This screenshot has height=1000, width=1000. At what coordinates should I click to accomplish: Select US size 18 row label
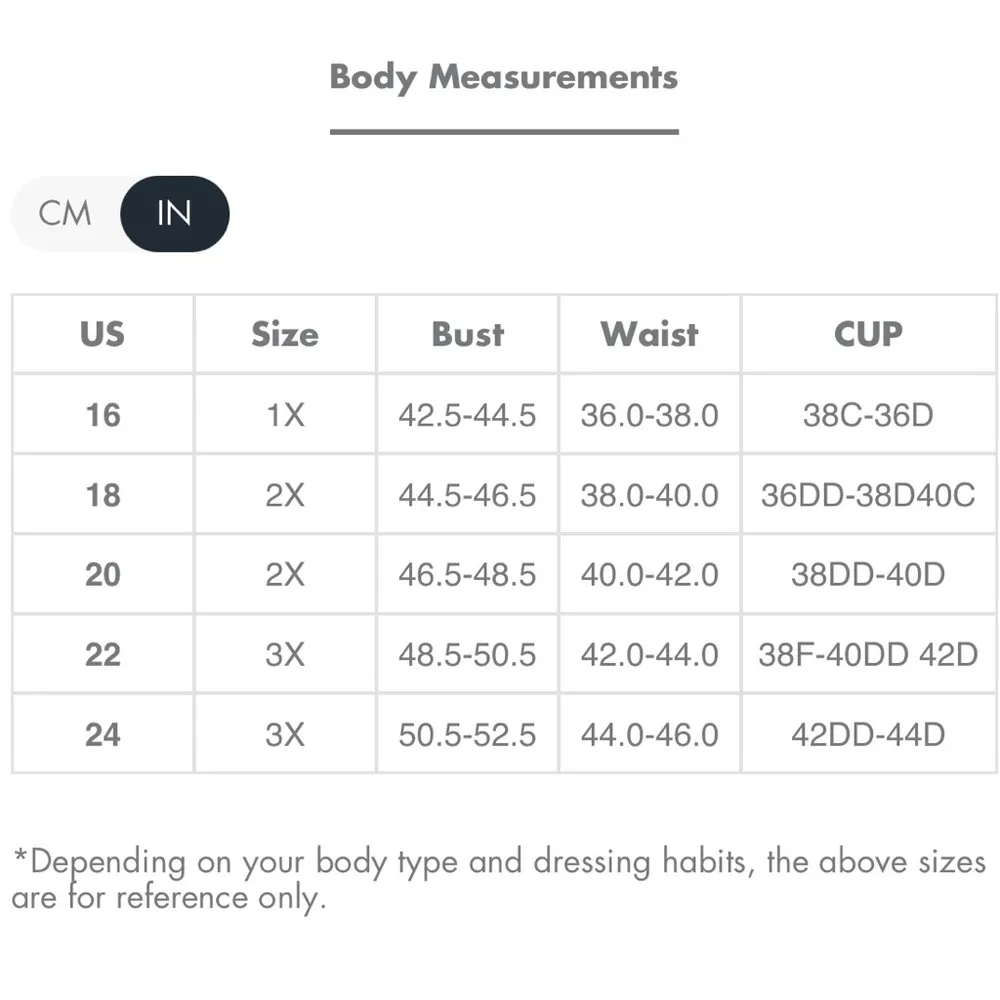click(x=102, y=494)
